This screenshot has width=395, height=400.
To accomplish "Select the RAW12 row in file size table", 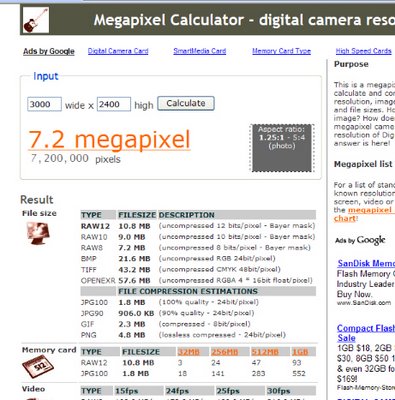I will pyautogui.click(x=198, y=226).
